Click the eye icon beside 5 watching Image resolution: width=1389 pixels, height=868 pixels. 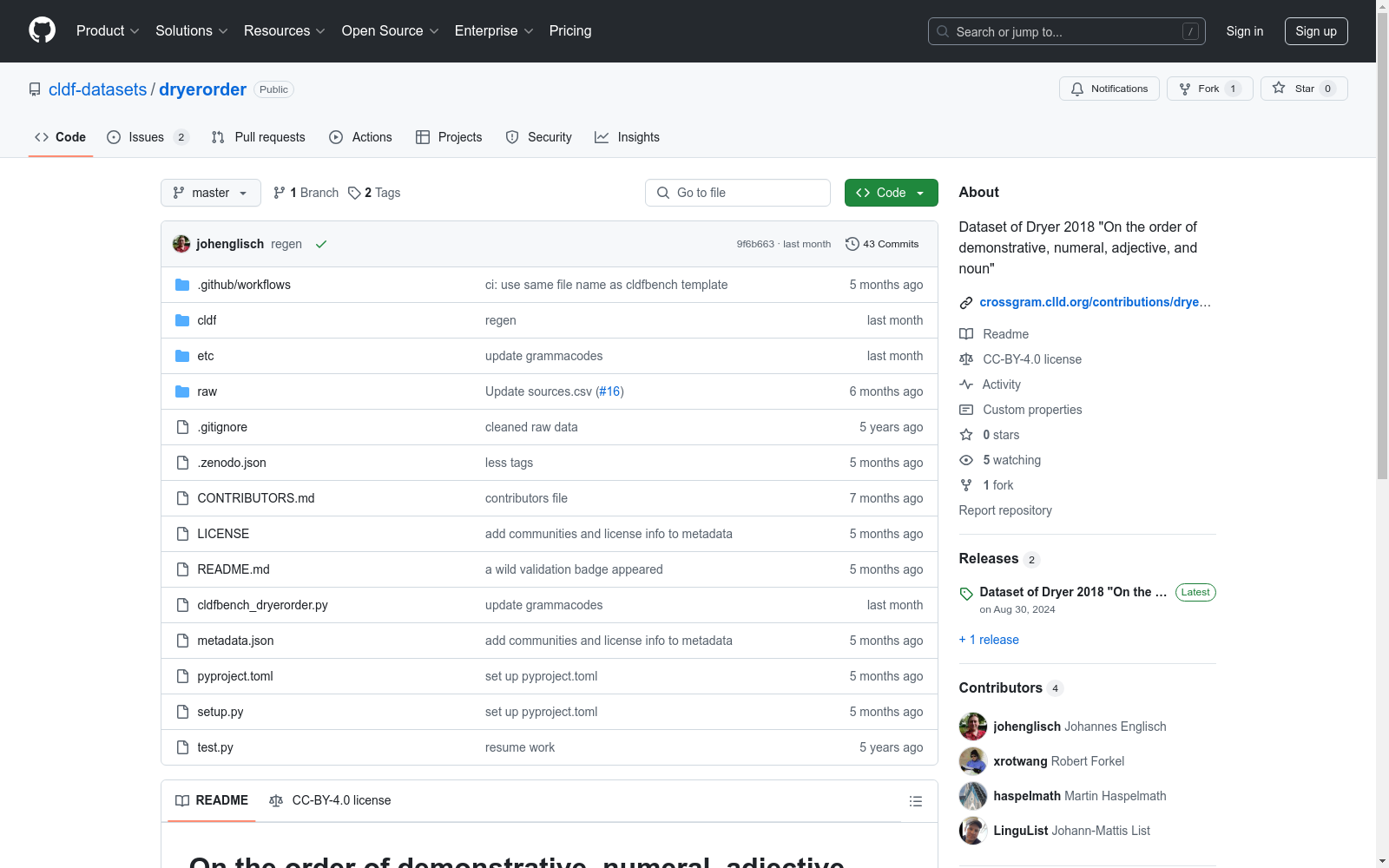click(x=966, y=460)
